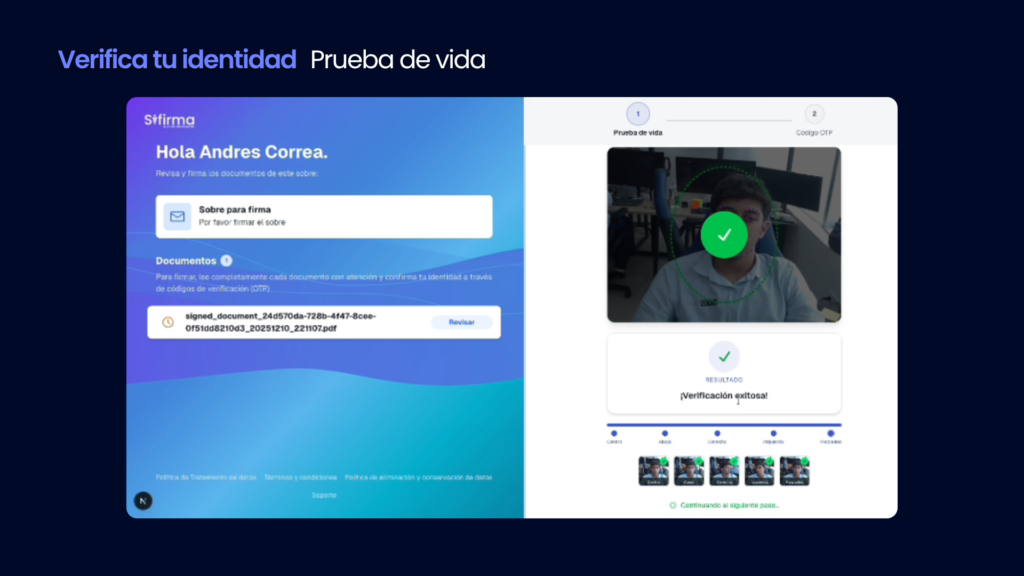Click the round N icon at bottom left
Screen dimensions: 1024x576
(x=143, y=500)
